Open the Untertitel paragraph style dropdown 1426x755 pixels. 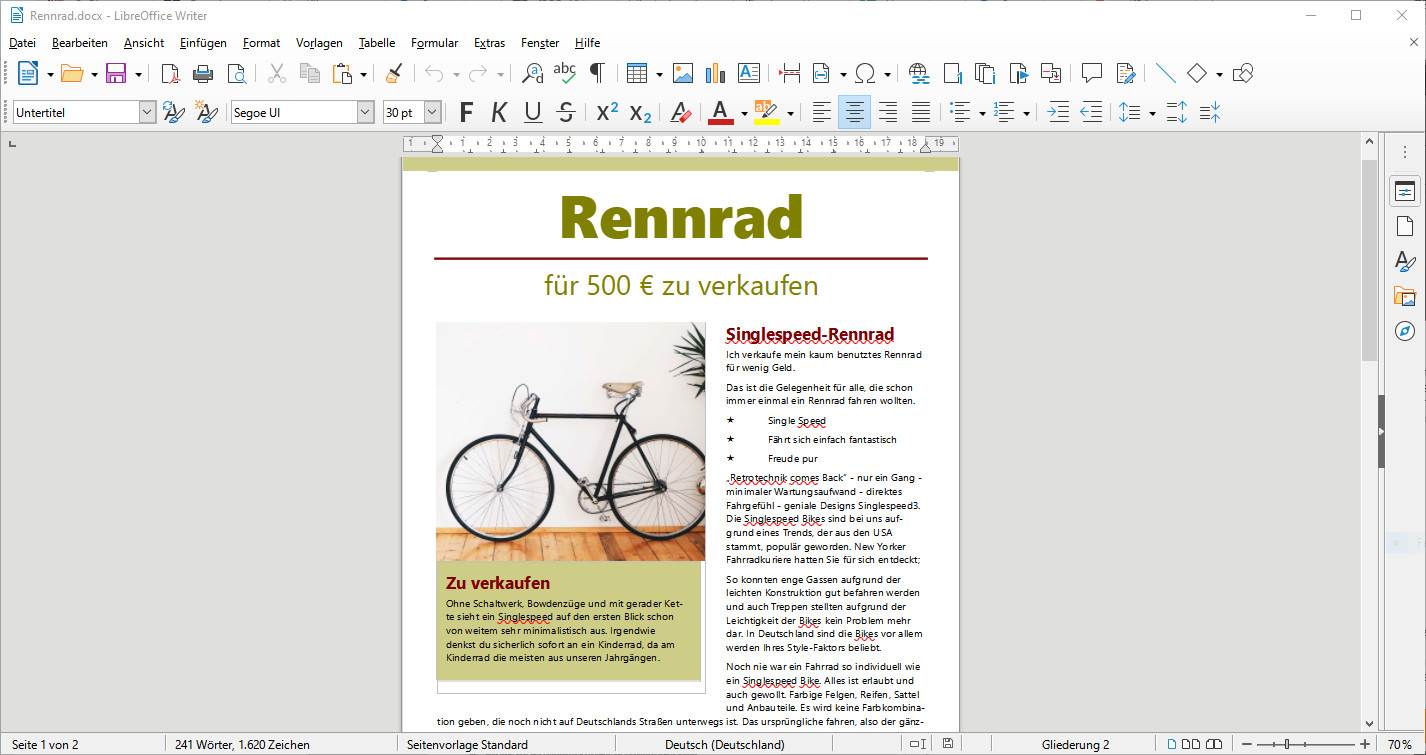click(x=148, y=111)
